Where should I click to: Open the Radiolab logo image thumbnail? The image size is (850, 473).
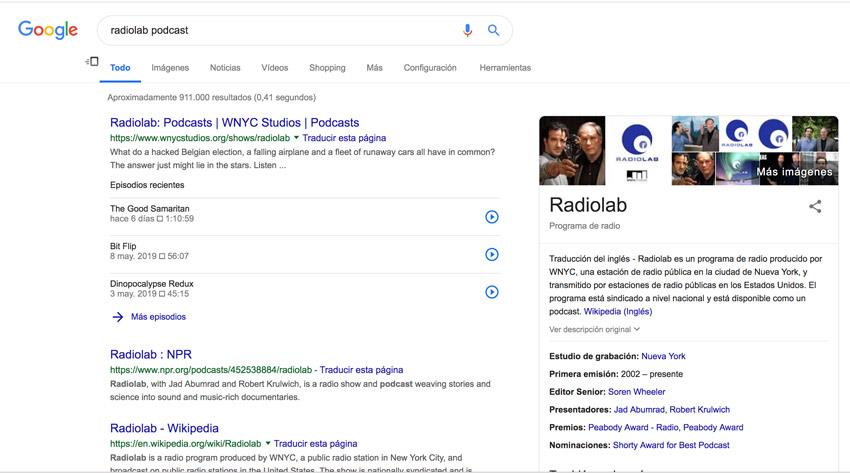(638, 151)
